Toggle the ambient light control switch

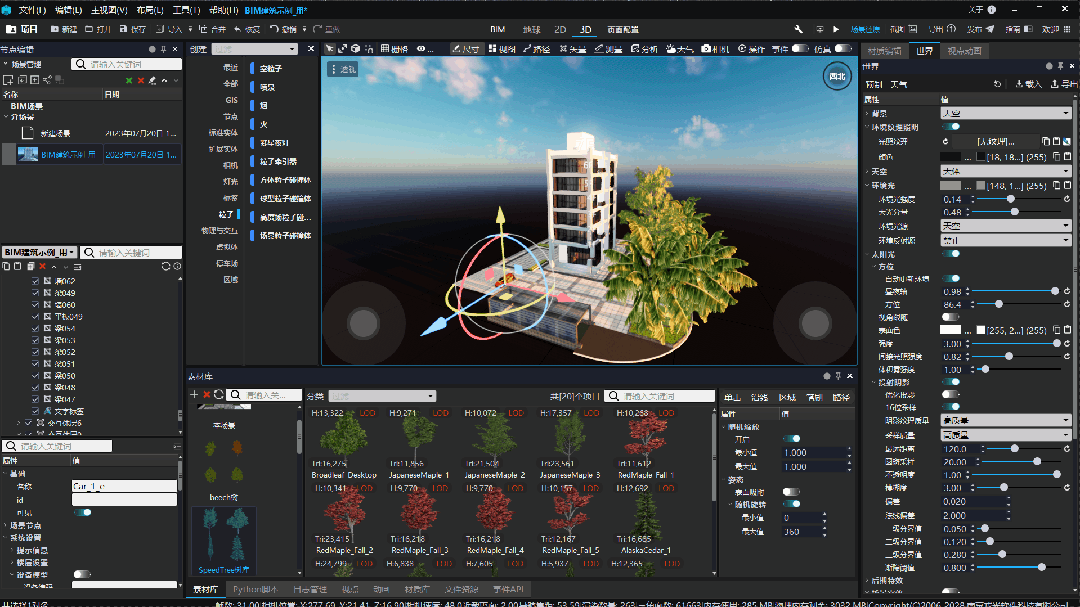[x=951, y=127]
